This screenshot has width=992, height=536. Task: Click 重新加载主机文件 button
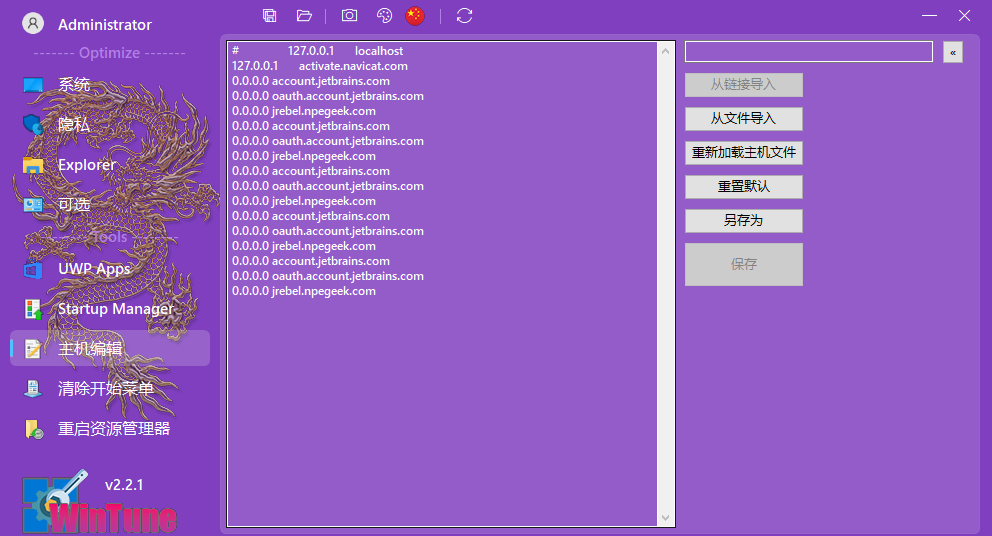[743, 153]
